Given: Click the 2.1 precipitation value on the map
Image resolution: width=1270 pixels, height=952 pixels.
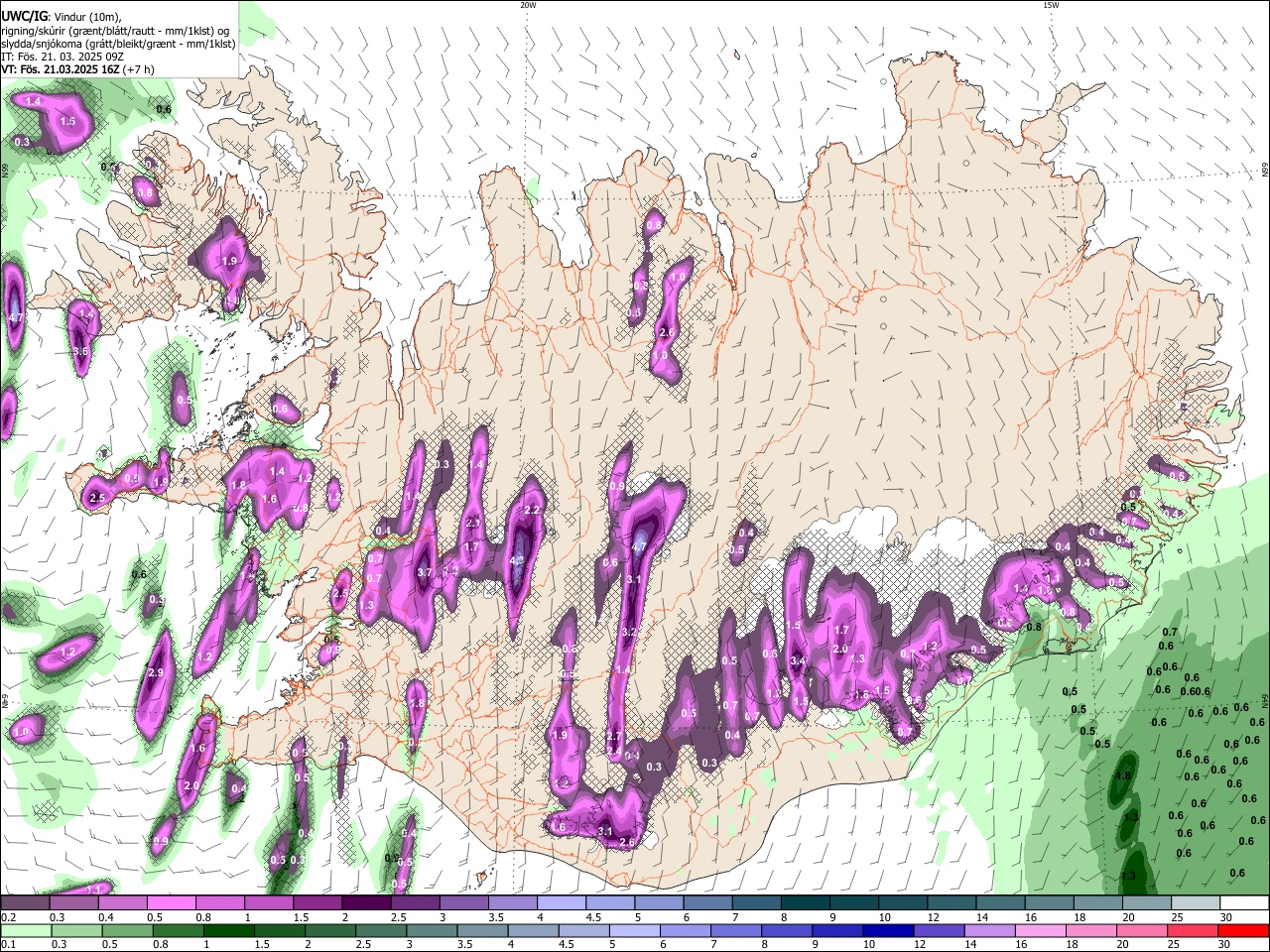Looking at the screenshot, I should pos(473,524).
